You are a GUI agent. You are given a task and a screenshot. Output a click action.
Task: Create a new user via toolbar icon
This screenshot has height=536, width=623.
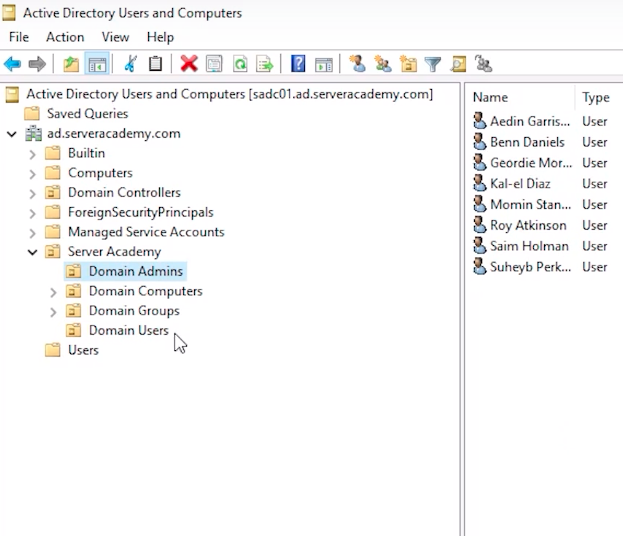(x=357, y=64)
